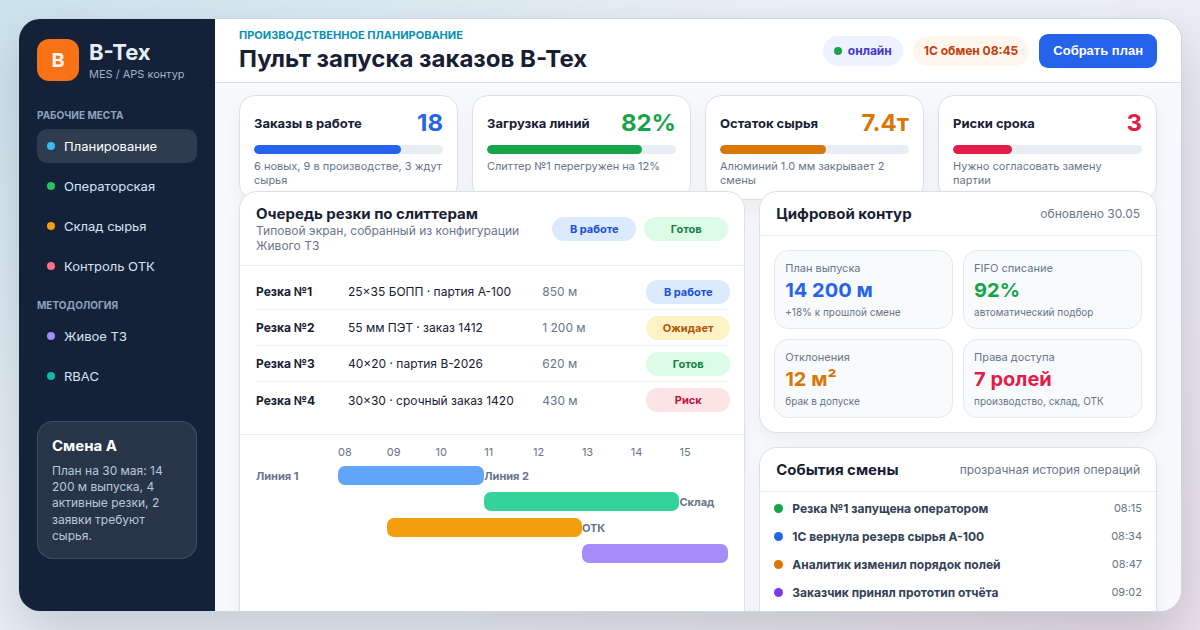Click the Пульт запуска заказов B-Tex title
This screenshot has width=1200, height=630.
click(413, 59)
